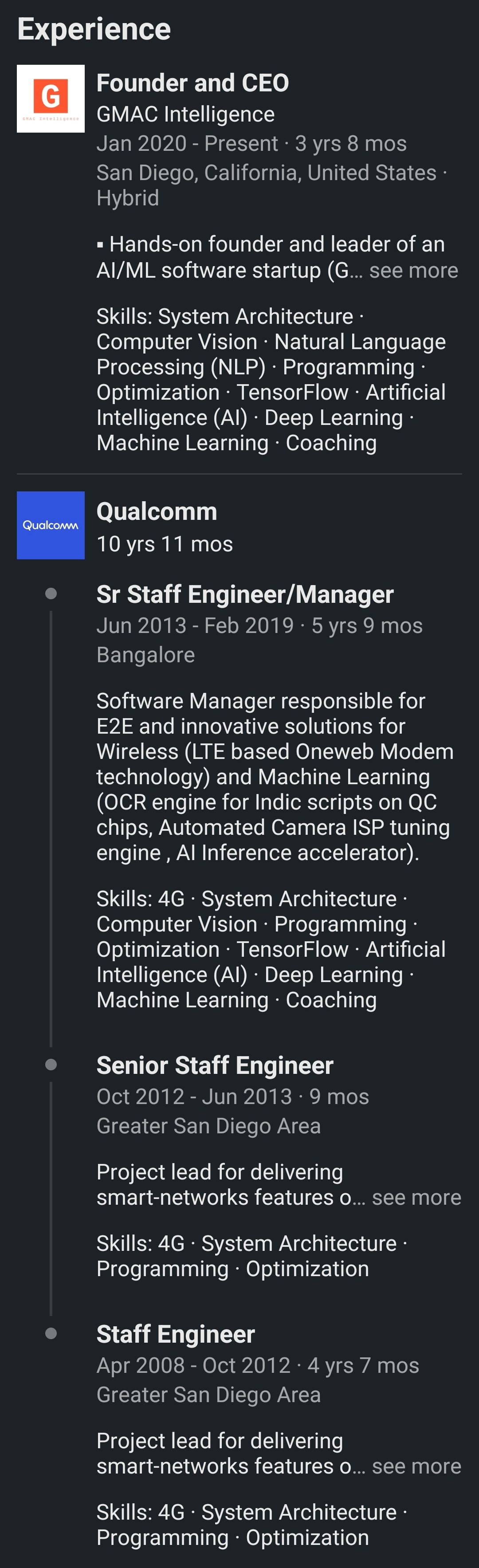Image resolution: width=479 pixels, height=1568 pixels.
Task: Expand "see more" in Founder and CEO description
Action: (x=413, y=270)
